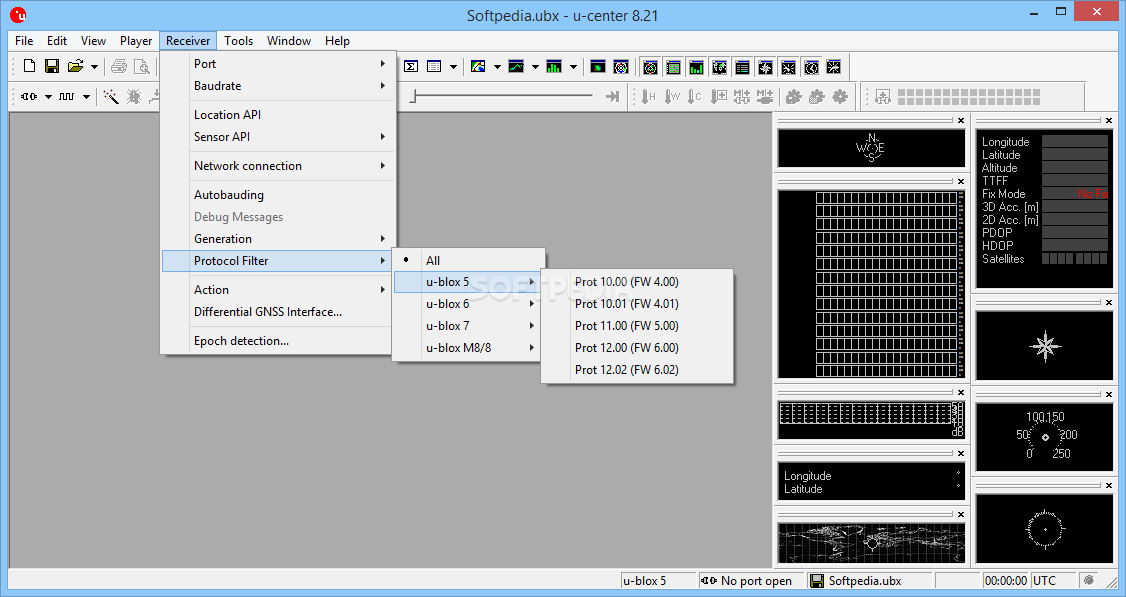
Task: Close the world map panel
Action: tap(961, 514)
